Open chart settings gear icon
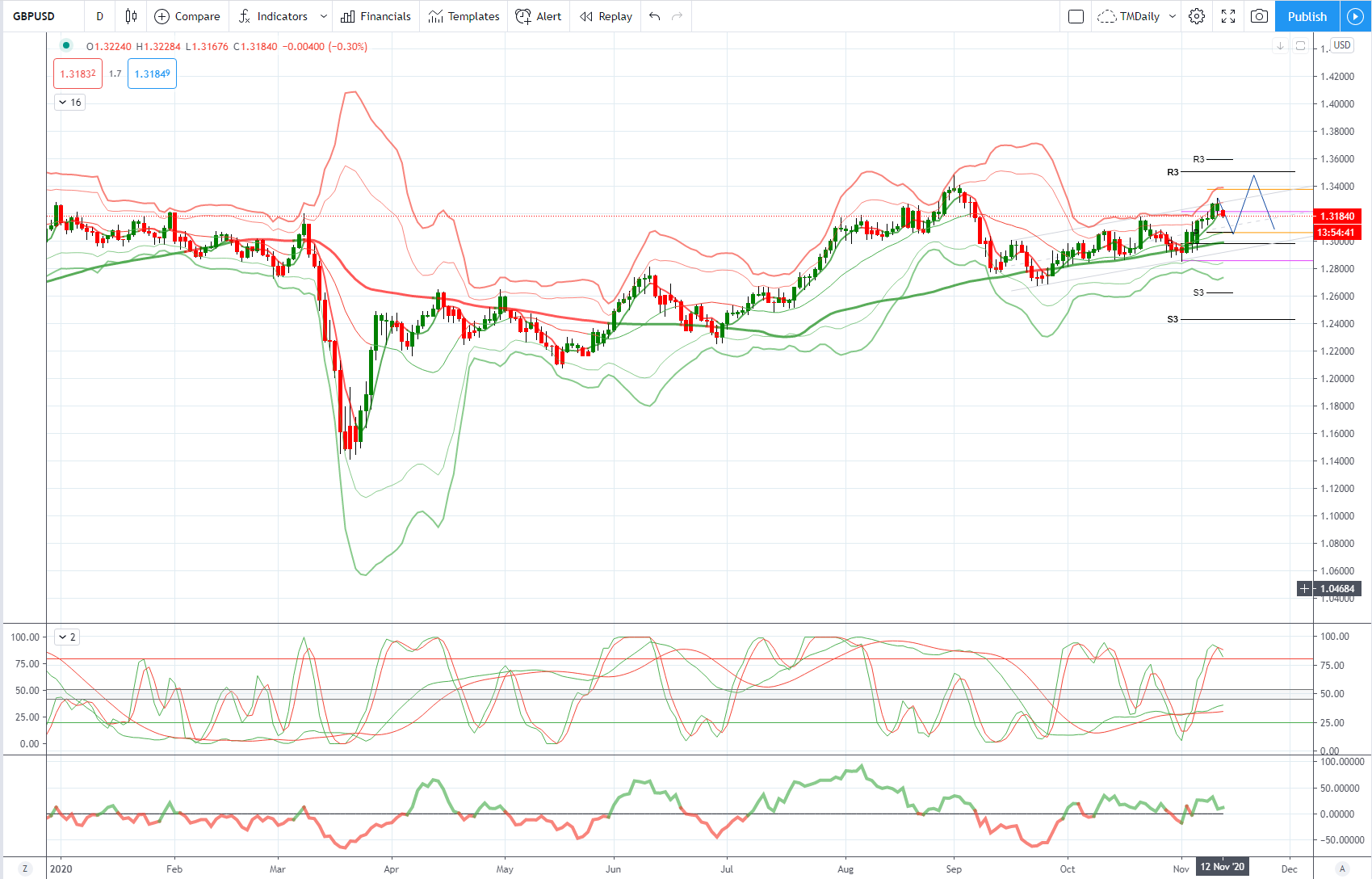 pyautogui.click(x=1197, y=16)
